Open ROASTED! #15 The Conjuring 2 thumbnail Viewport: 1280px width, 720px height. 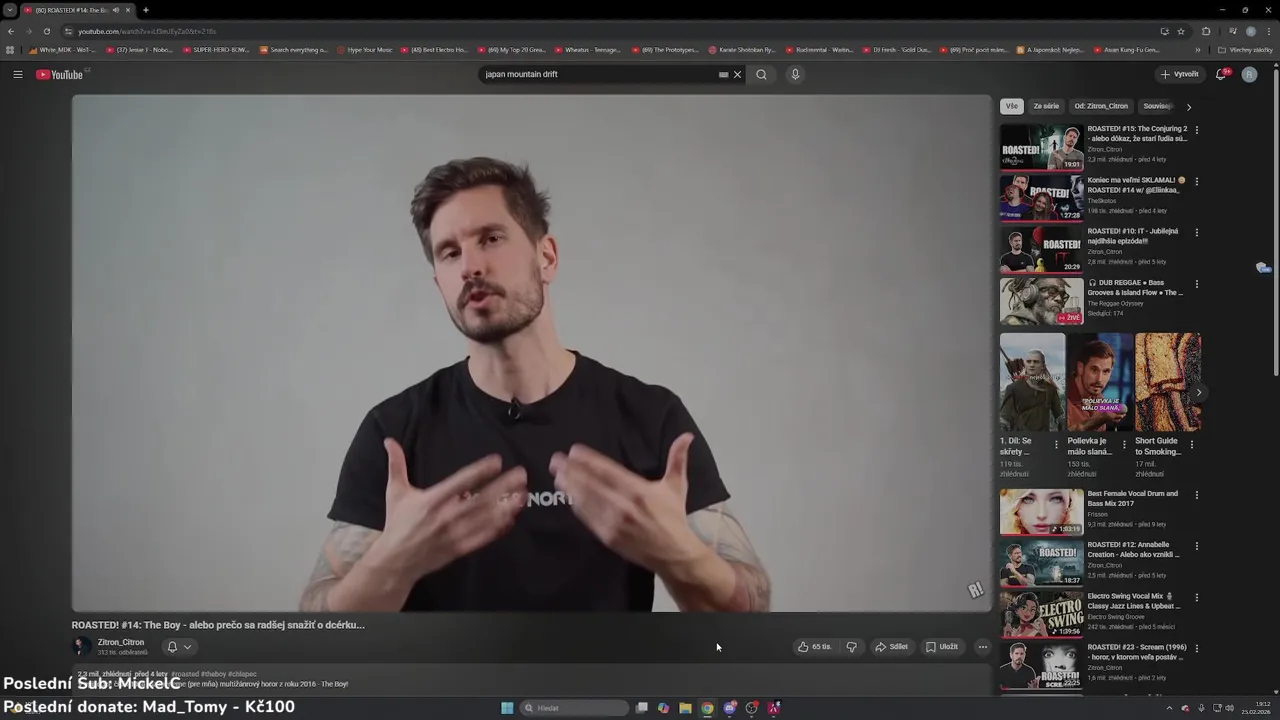coord(1041,147)
